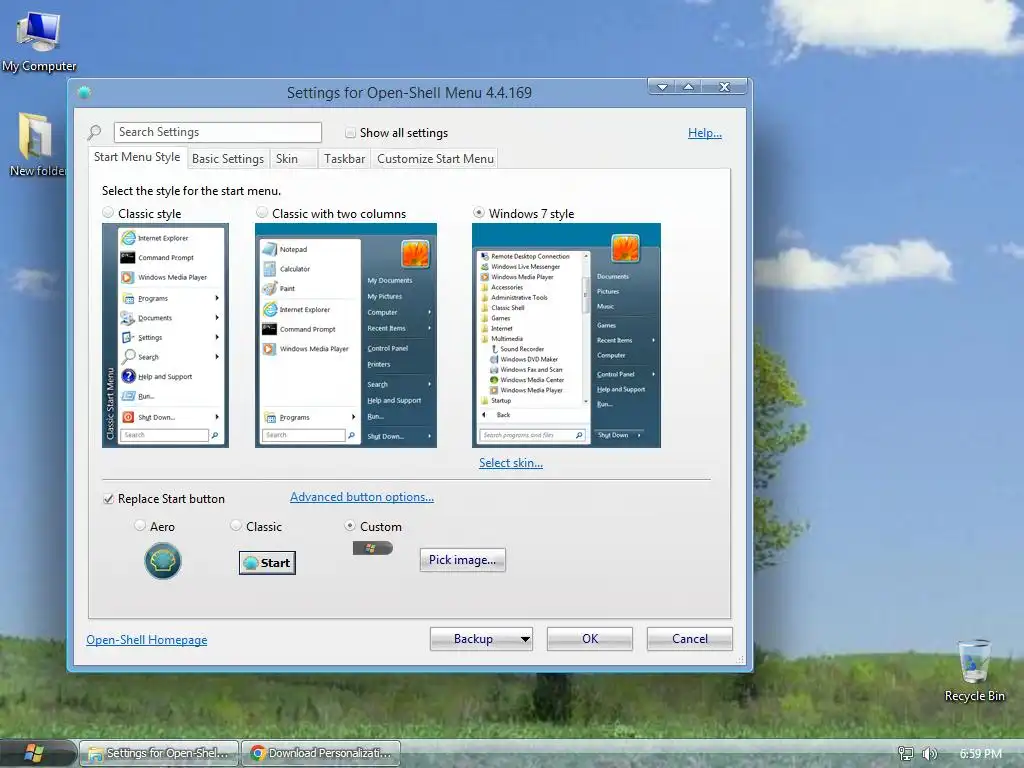The width and height of the screenshot is (1024, 768).
Task: Click the Chrome icon in the taskbar
Action: pos(259,754)
